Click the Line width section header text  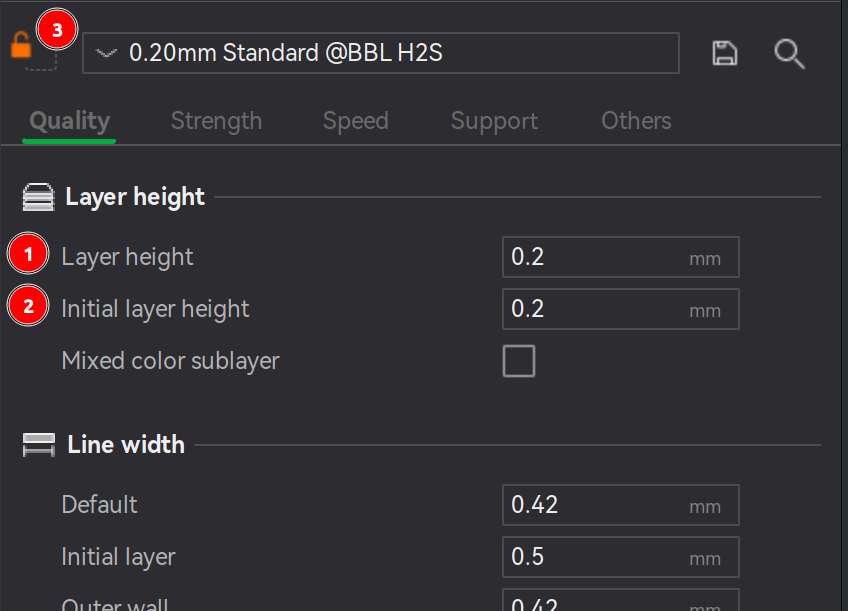tap(125, 444)
